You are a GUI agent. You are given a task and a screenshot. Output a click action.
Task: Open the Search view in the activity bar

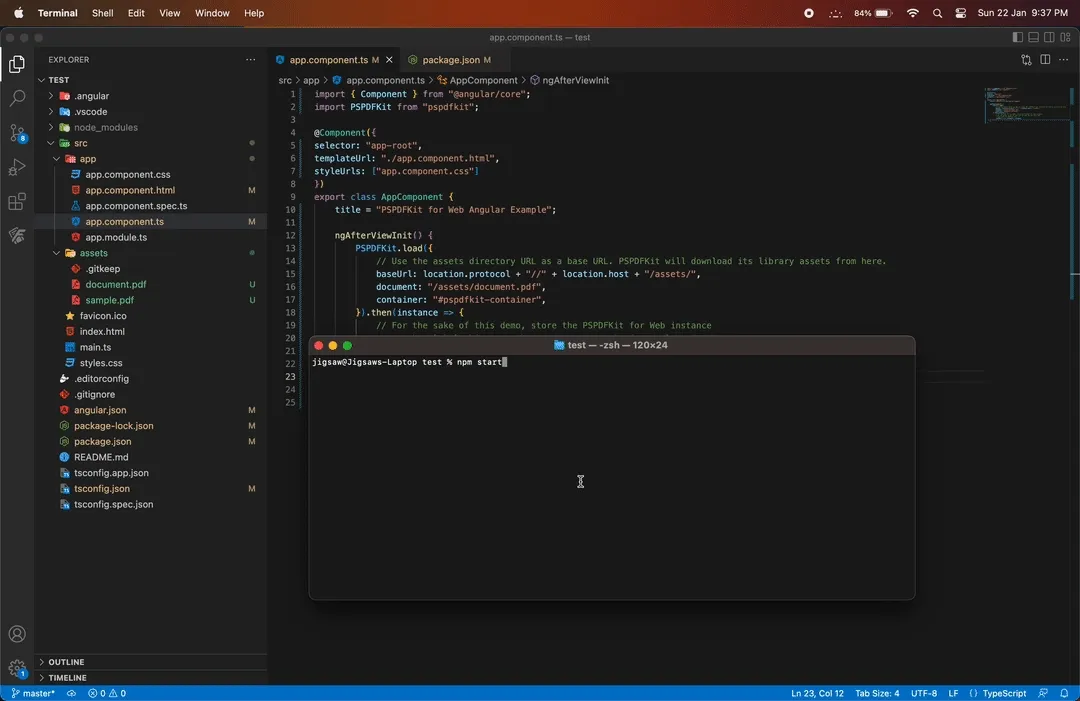coord(16,99)
